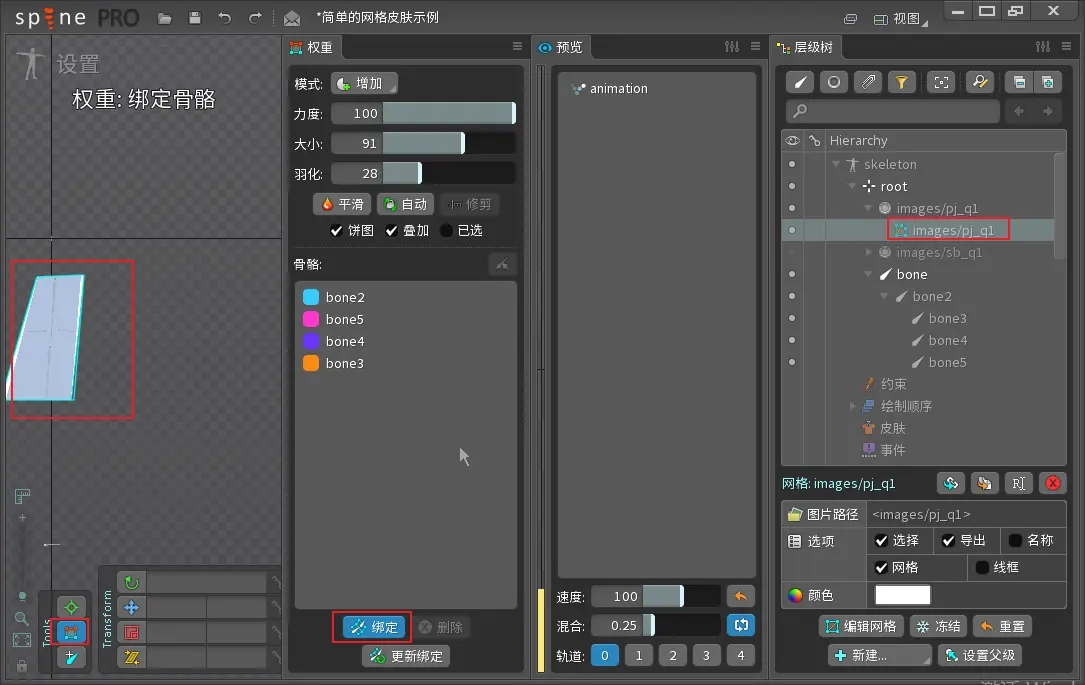Click the red delete mesh icon
1085x685 pixels.
point(1052,483)
